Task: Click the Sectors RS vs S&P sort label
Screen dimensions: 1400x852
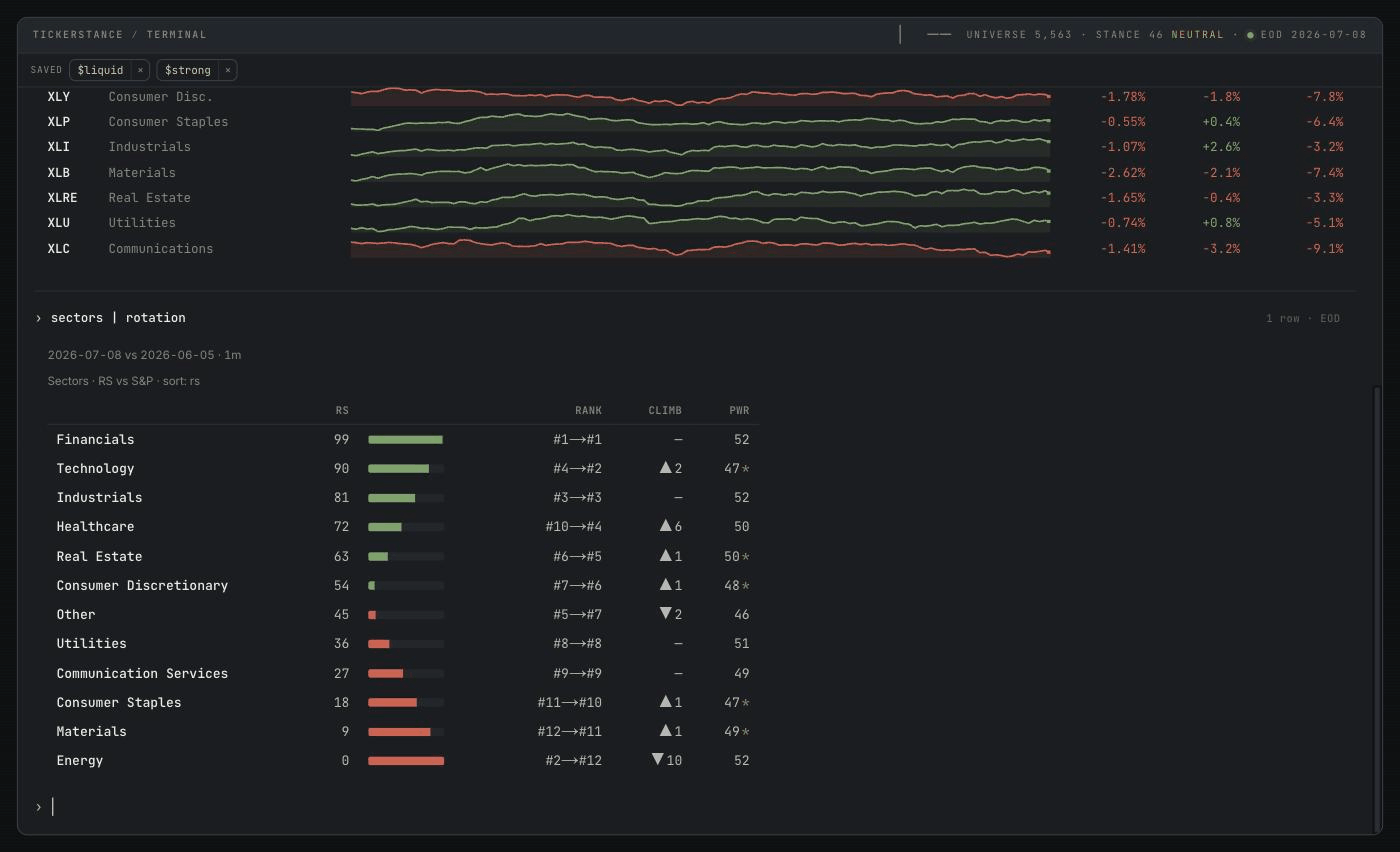Action: [124, 381]
